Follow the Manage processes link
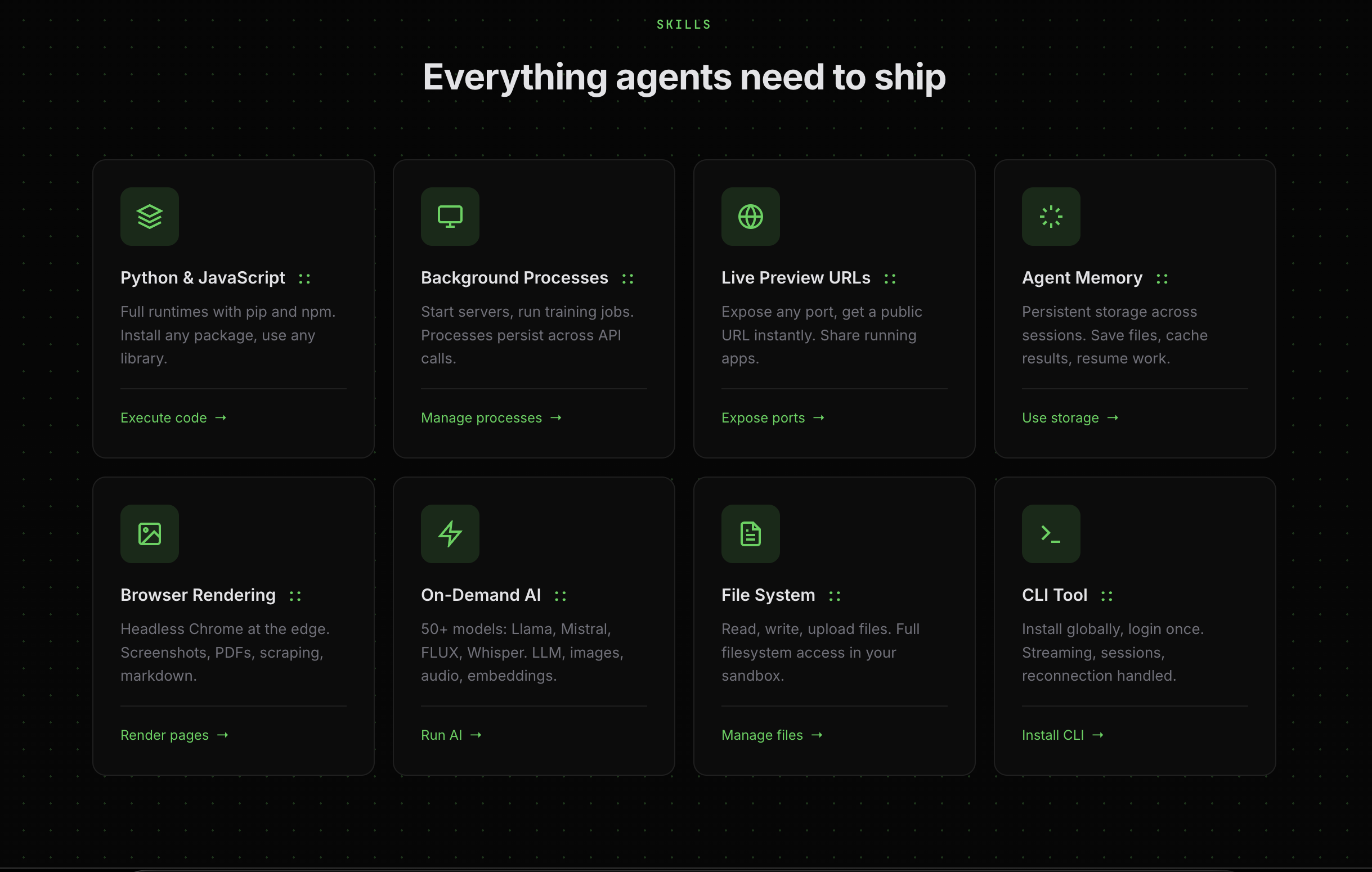 pos(491,417)
